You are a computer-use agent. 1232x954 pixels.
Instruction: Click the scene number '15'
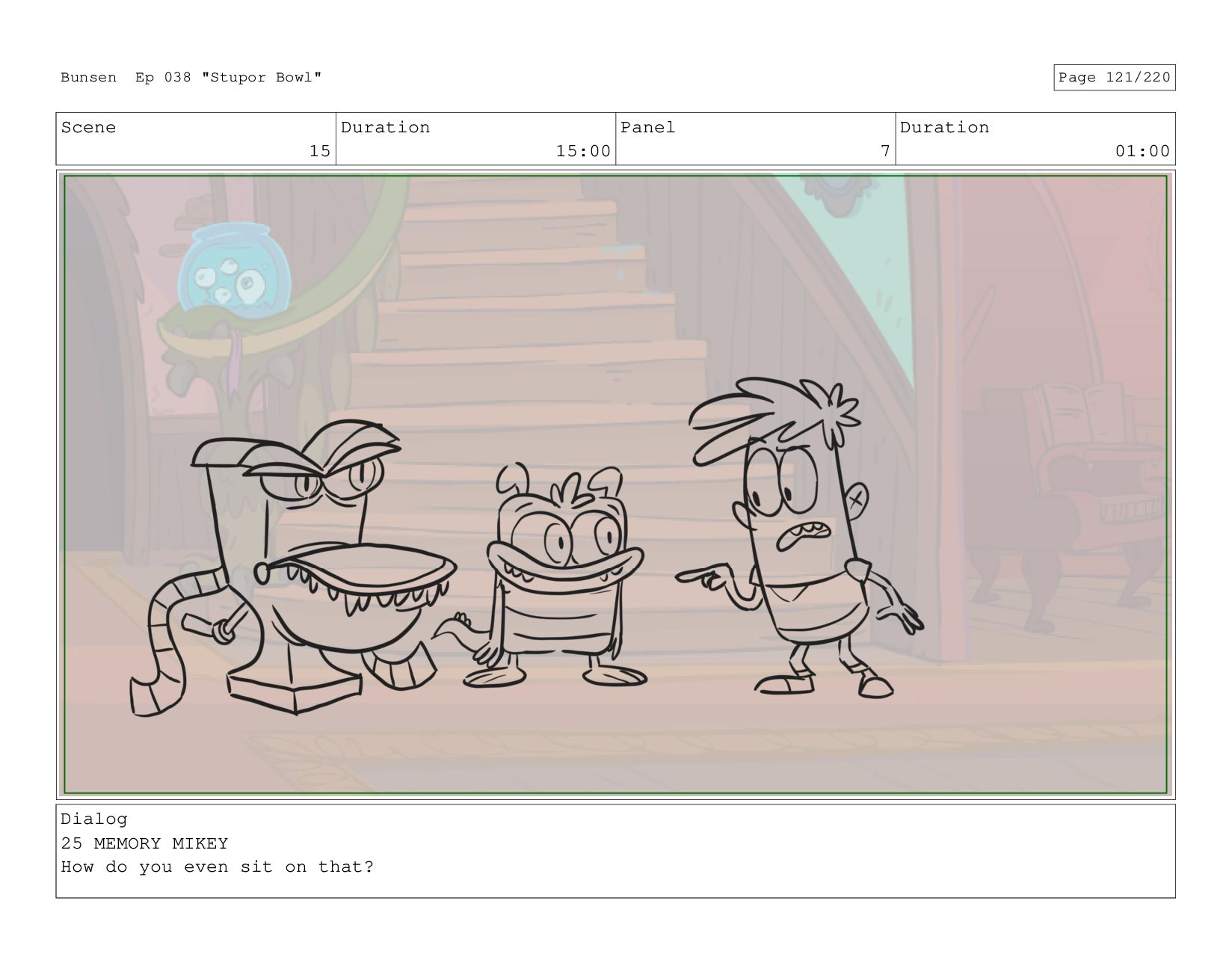pos(320,151)
